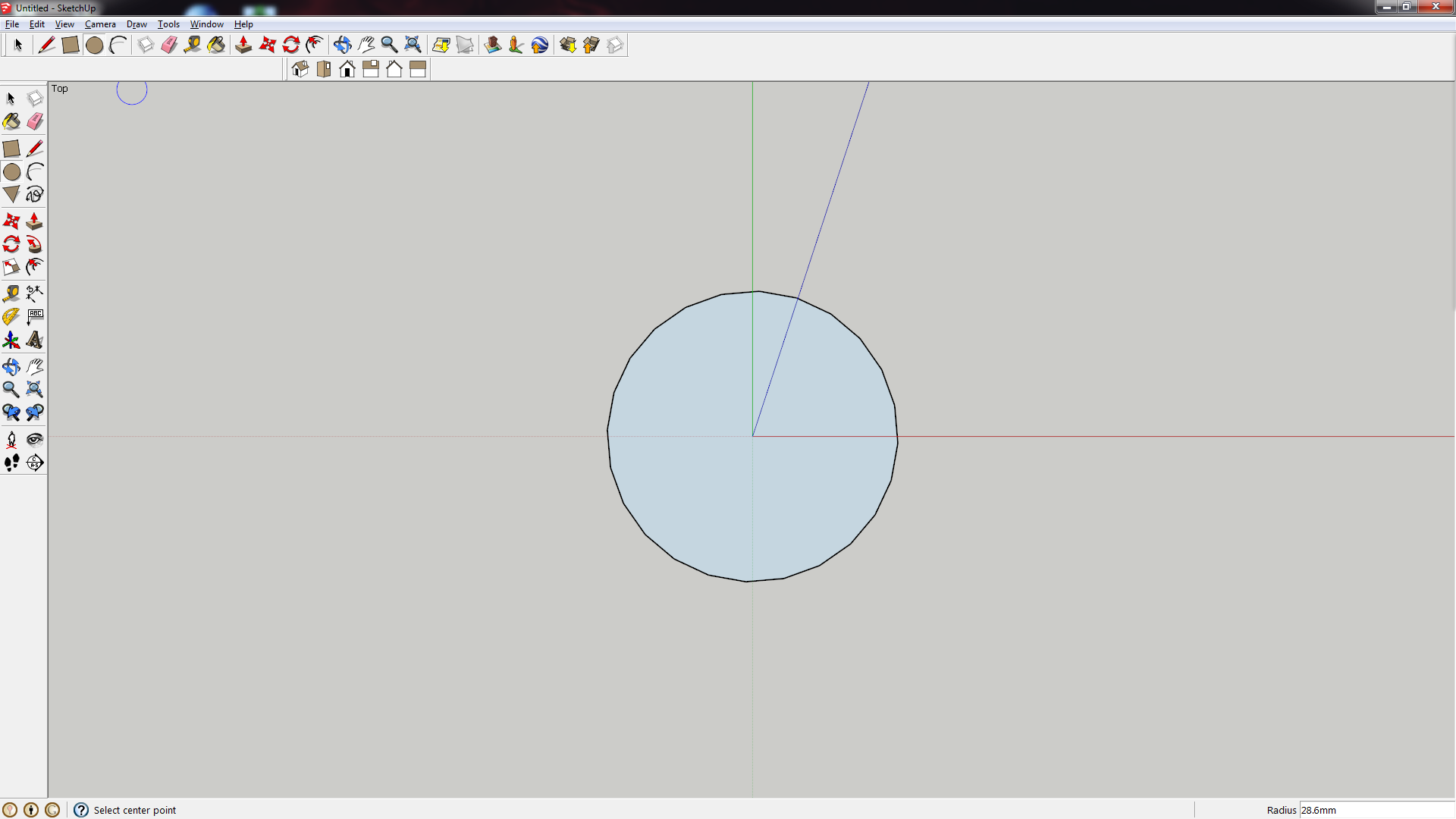
Task: Click the sign-in status bar icon
Action: coord(52,810)
